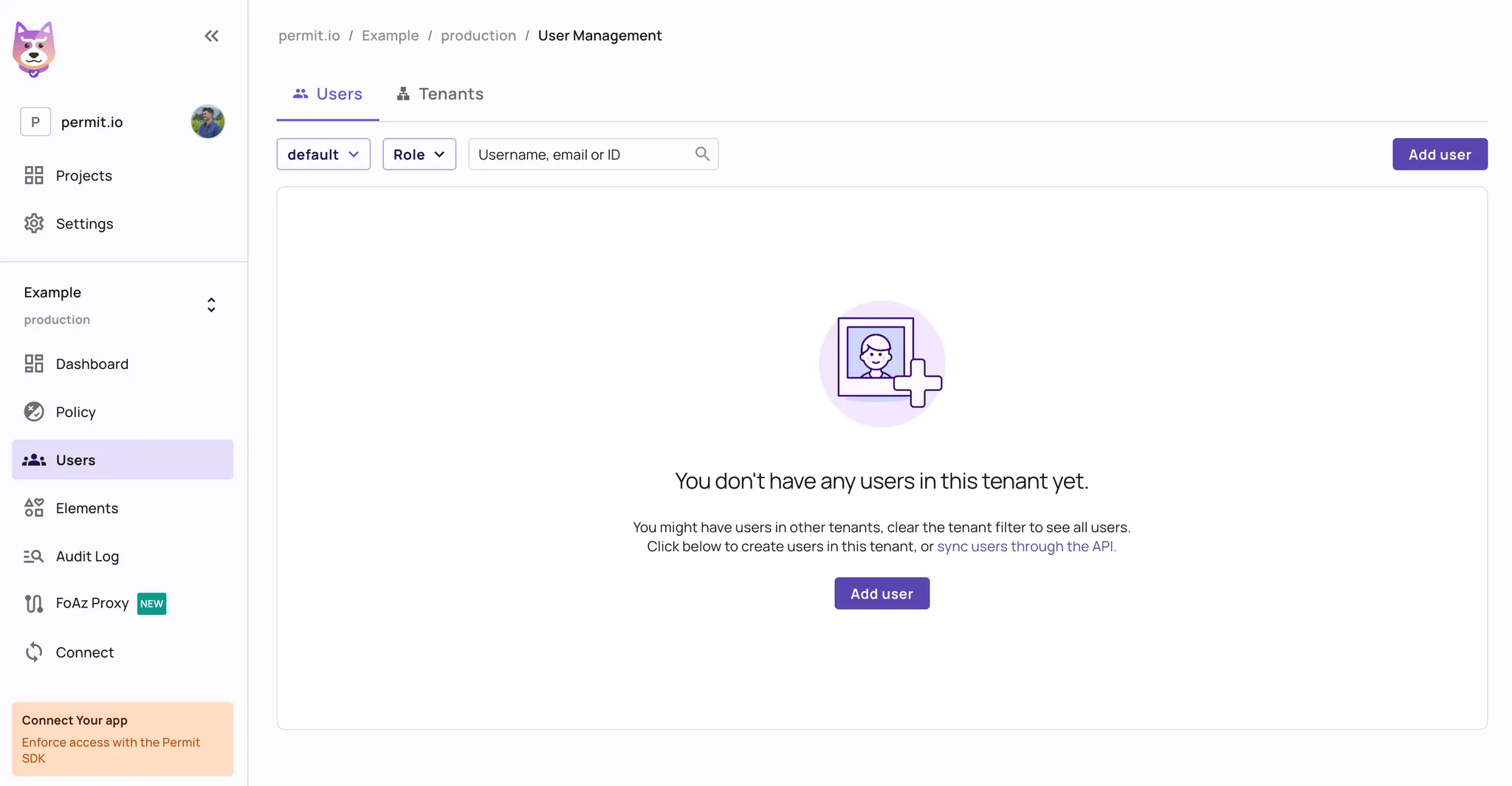This screenshot has height=786, width=1512.
Task: Click the search magnifier icon
Action: point(702,154)
